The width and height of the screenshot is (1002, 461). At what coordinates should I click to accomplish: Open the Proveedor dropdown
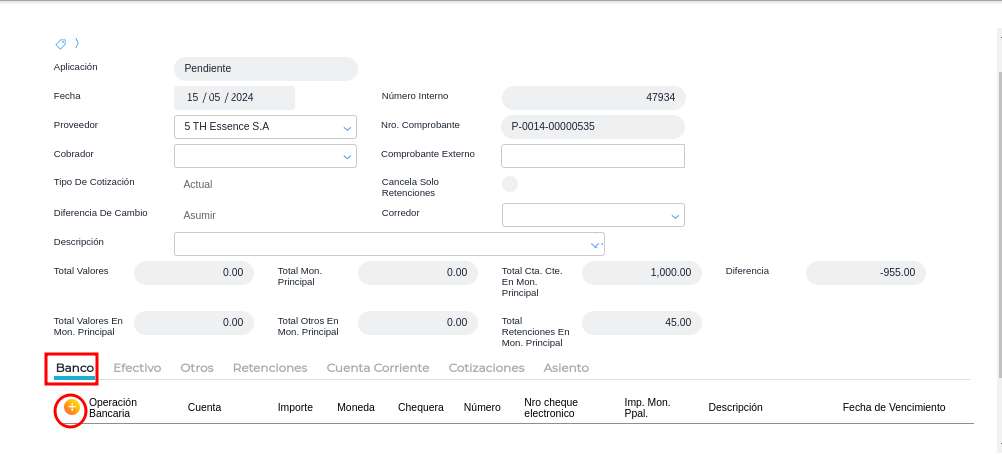347,128
